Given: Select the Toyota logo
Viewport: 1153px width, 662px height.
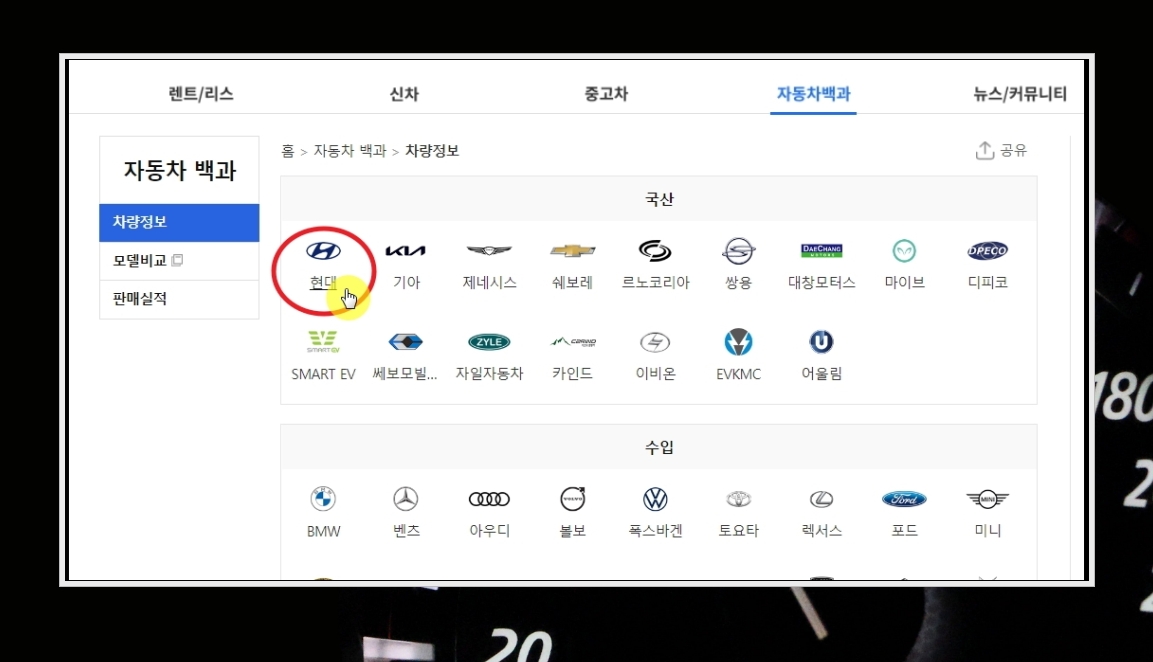Looking at the screenshot, I should 738,499.
